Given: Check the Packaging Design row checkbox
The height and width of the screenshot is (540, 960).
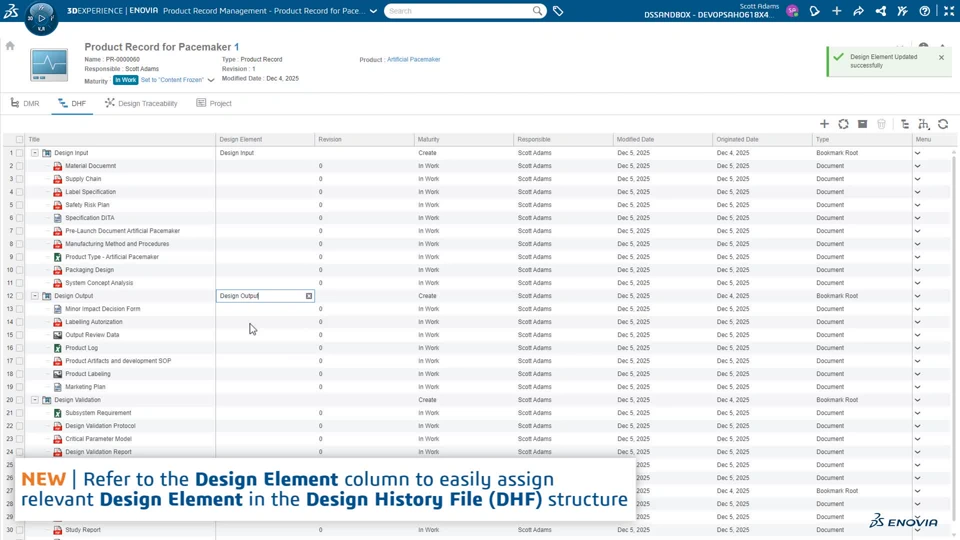Looking at the screenshot, I should [20, 270].
